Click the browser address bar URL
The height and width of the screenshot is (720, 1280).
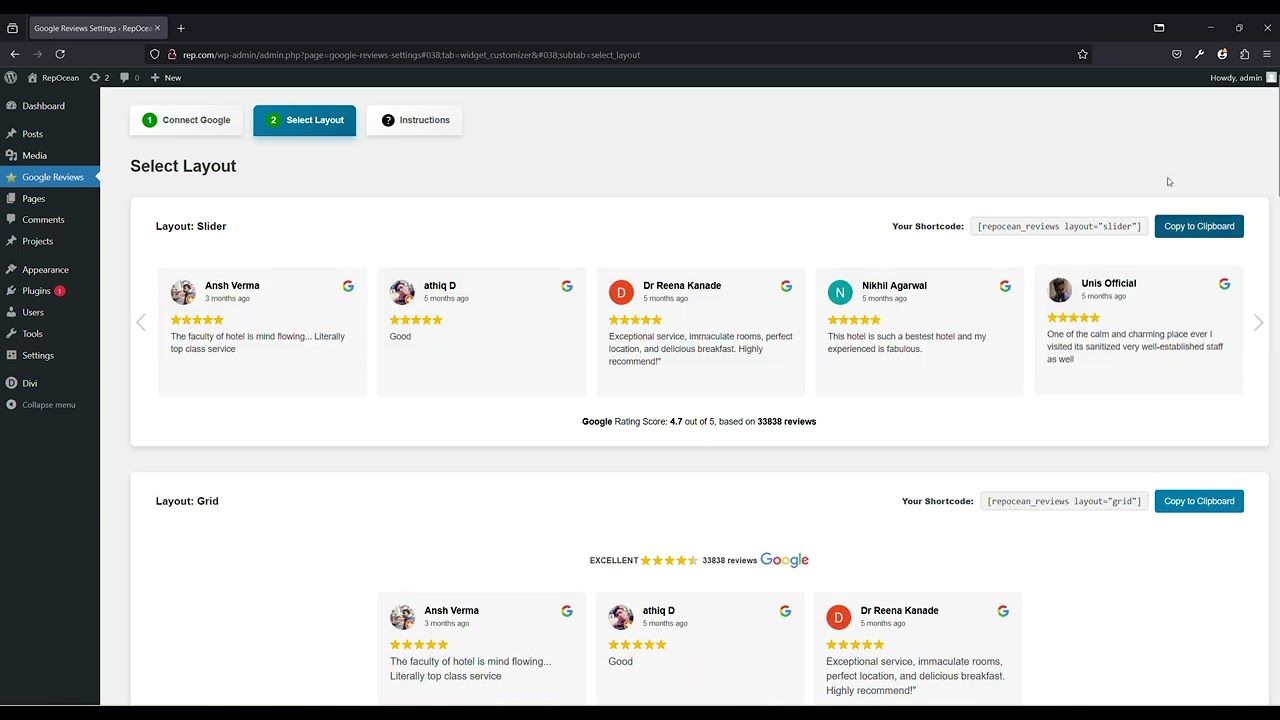click(x=411, y=55)
